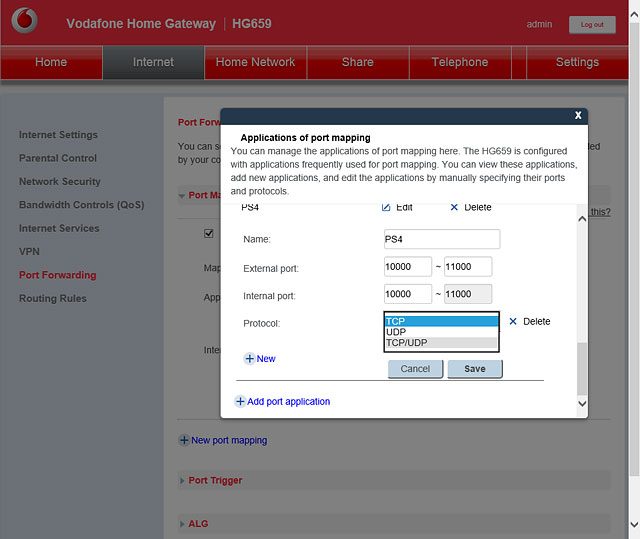Viewport: 640px width, 539px height.
Task: Open the Telephone tab
Action: (x=460, y=62)
